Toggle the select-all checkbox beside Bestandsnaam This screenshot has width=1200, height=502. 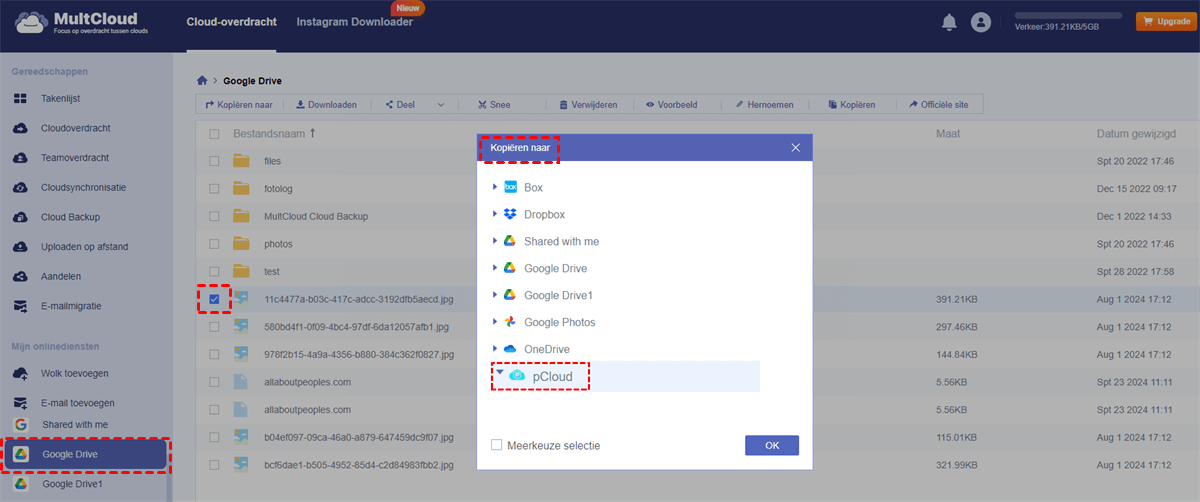coord(214,133)
